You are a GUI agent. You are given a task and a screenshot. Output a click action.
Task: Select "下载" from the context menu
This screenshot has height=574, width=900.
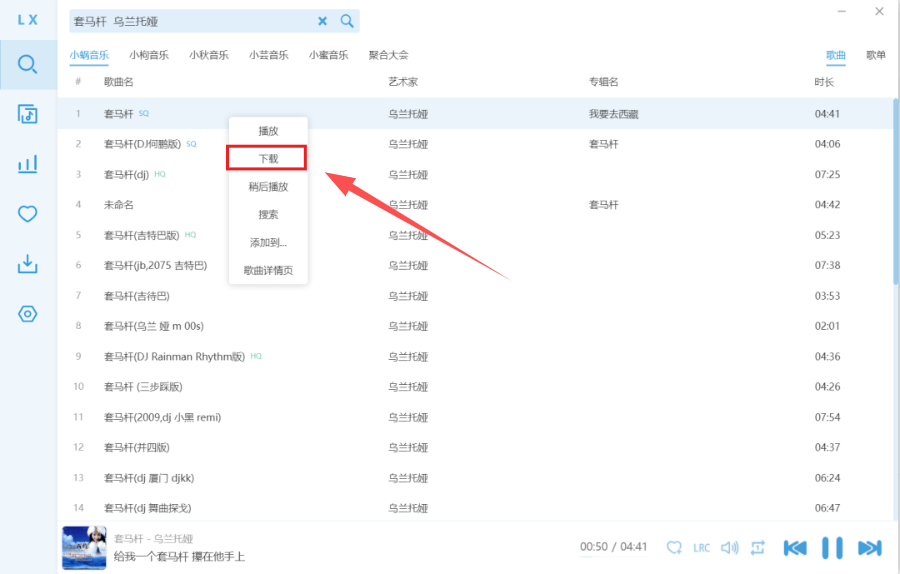pos(268,159)
